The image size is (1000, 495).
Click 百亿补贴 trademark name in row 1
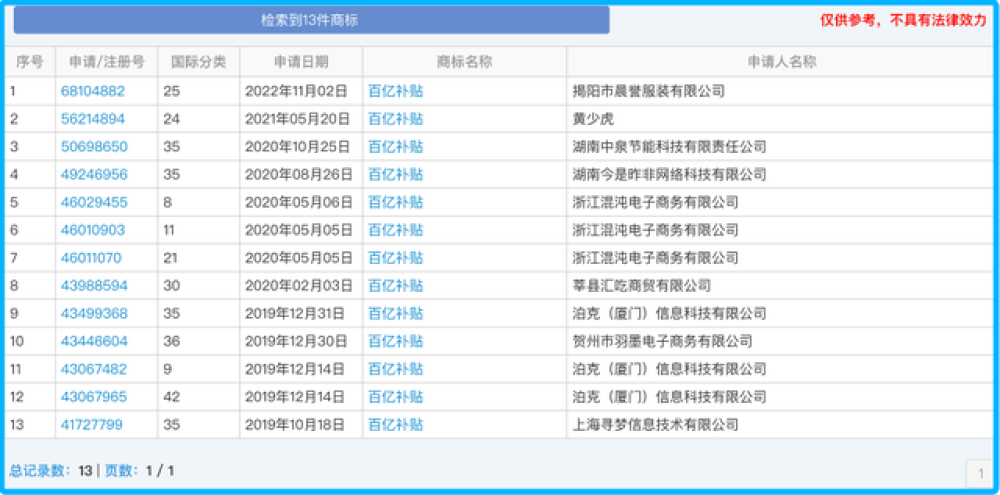[396, 91]
